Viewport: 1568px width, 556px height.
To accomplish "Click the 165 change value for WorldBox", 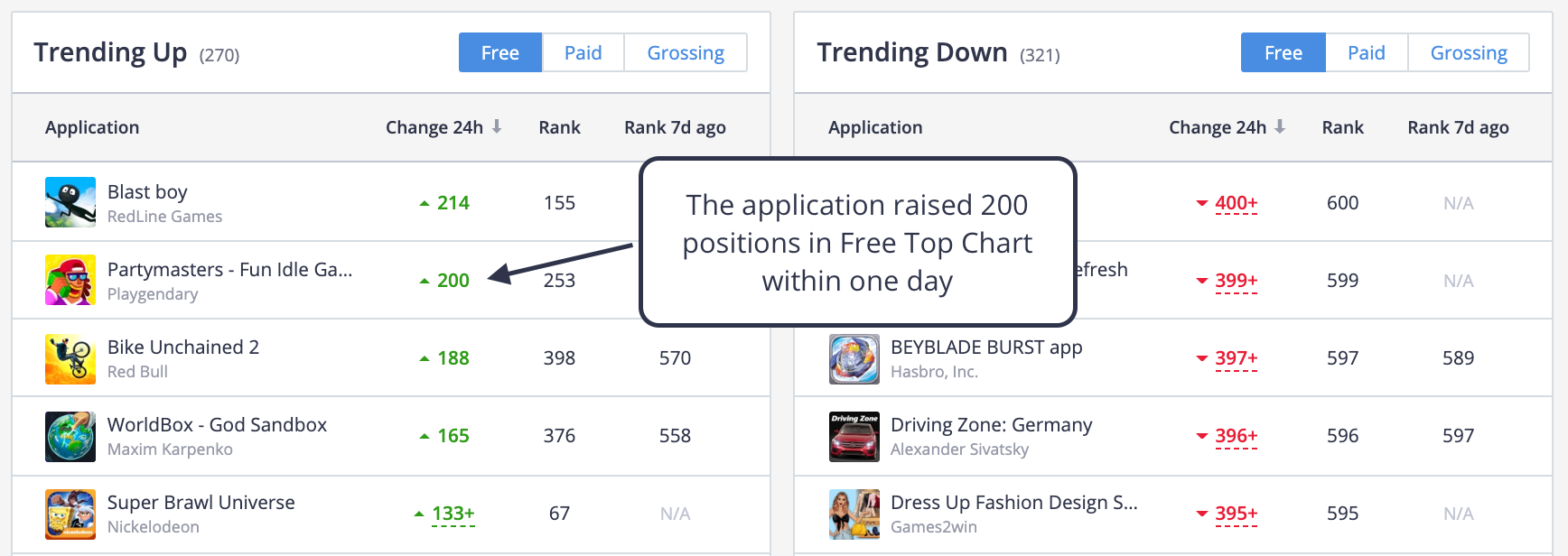I will pos(453,436).
